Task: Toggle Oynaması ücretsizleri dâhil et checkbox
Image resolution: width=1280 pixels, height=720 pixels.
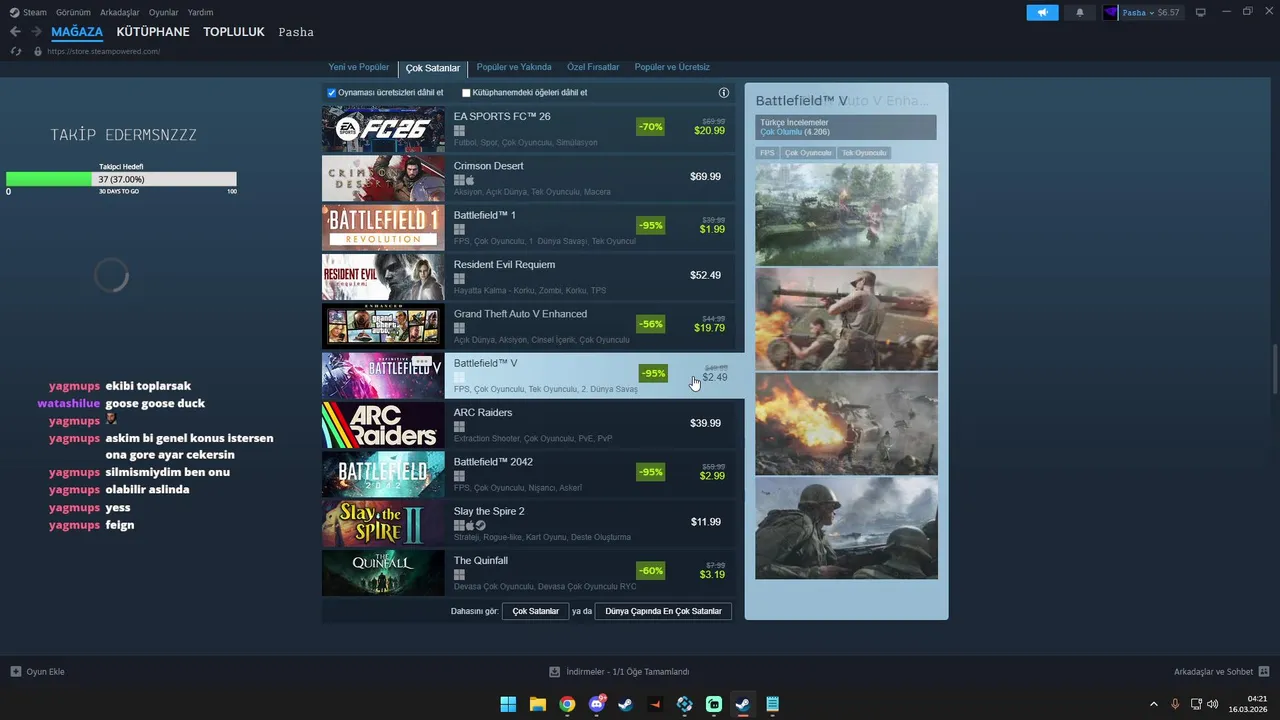Action: point(332,93)
